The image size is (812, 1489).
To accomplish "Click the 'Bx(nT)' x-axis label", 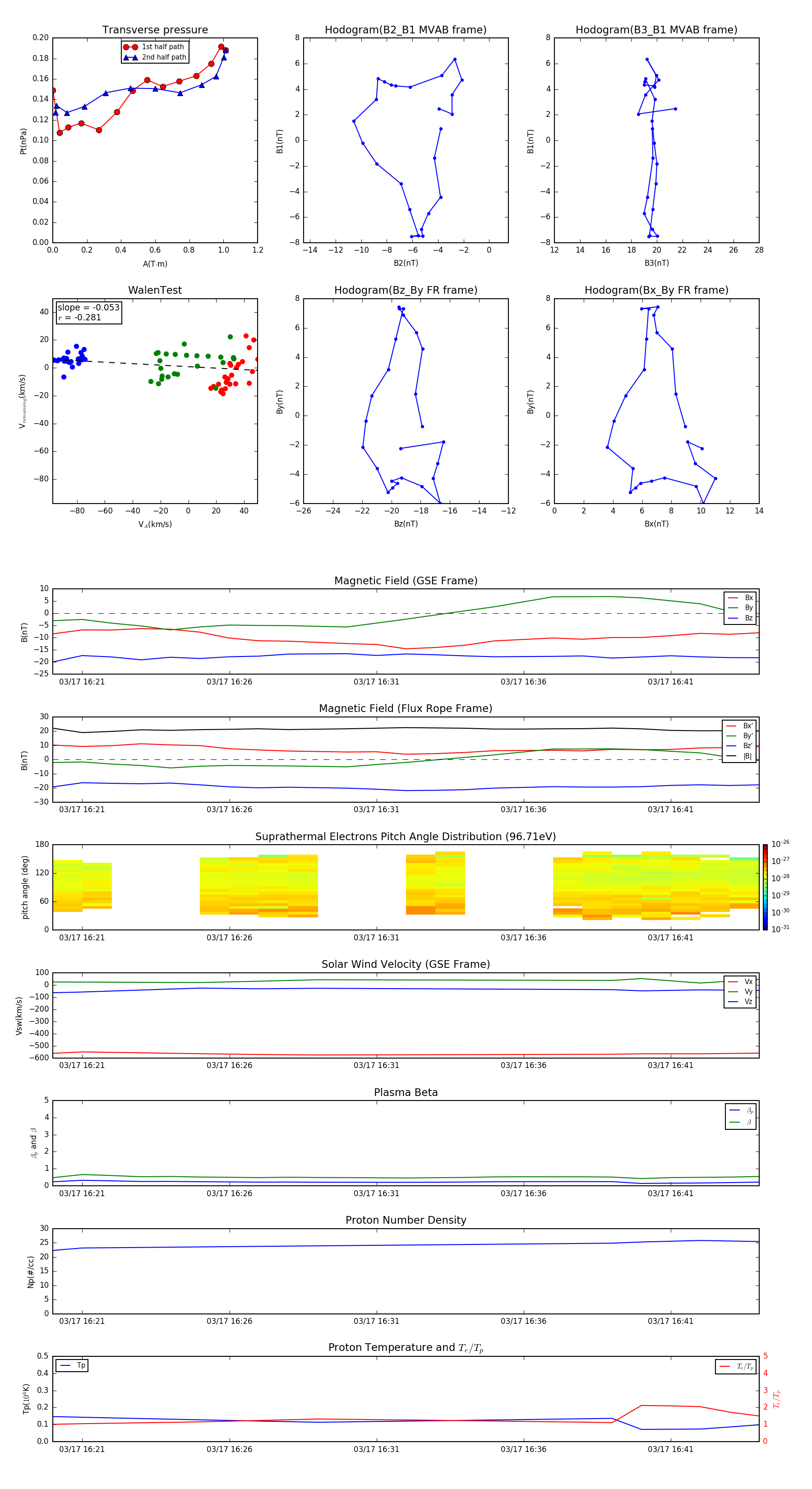I will [656, 524].
